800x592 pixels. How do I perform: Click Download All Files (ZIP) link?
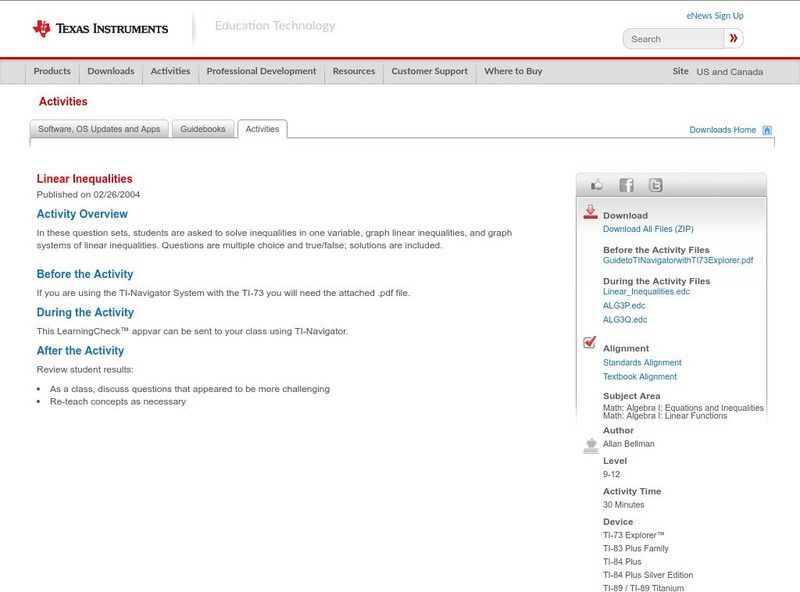pyautogui.click(x=648, y=229)
